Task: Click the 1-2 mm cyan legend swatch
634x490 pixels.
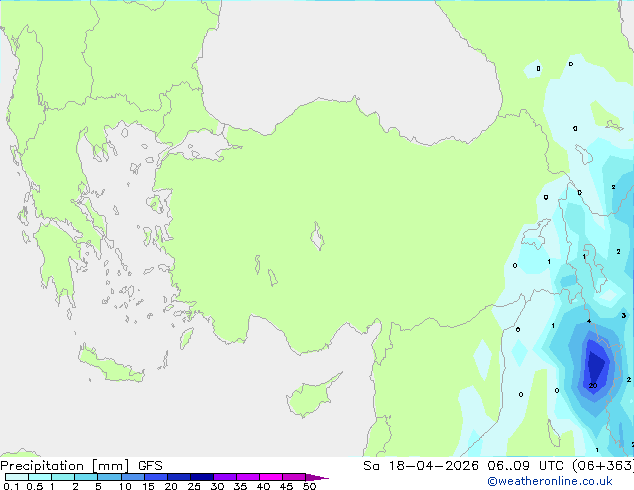Action: (x=63, y=477)
